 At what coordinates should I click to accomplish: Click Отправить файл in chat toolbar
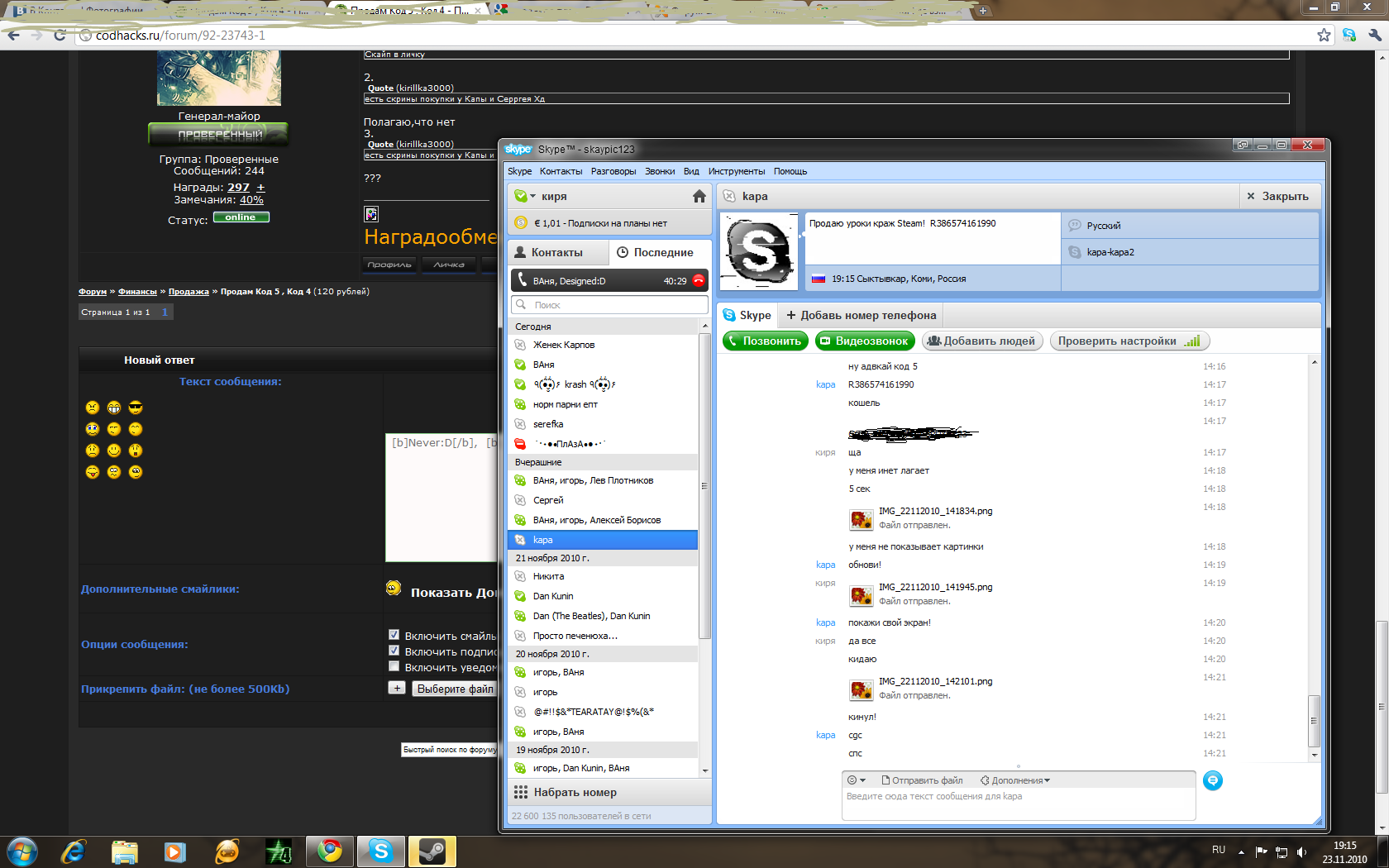(923, 780)
